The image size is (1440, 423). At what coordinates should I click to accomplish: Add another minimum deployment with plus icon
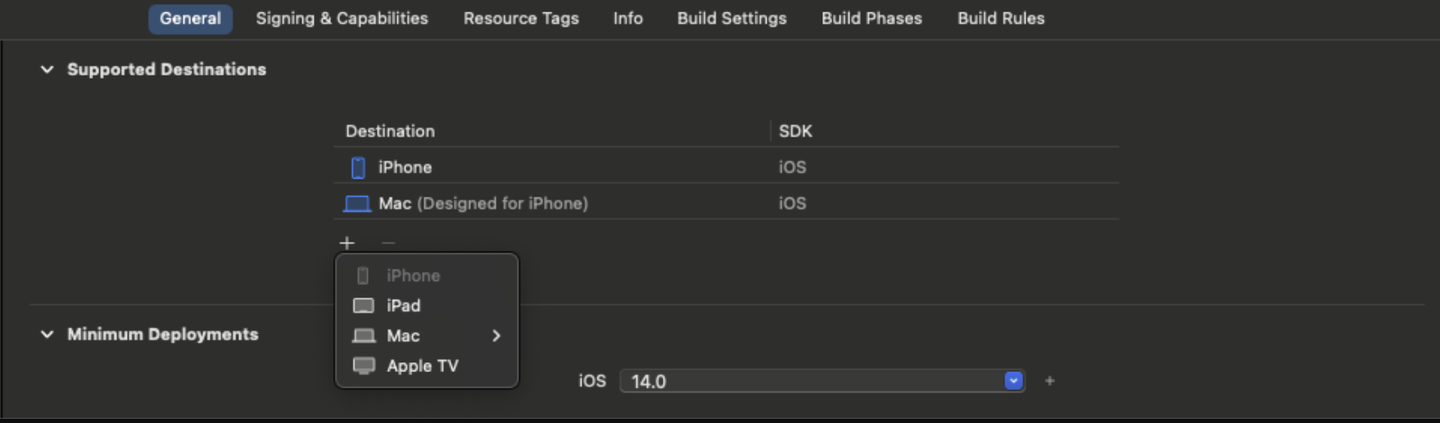pos(1049,381)
